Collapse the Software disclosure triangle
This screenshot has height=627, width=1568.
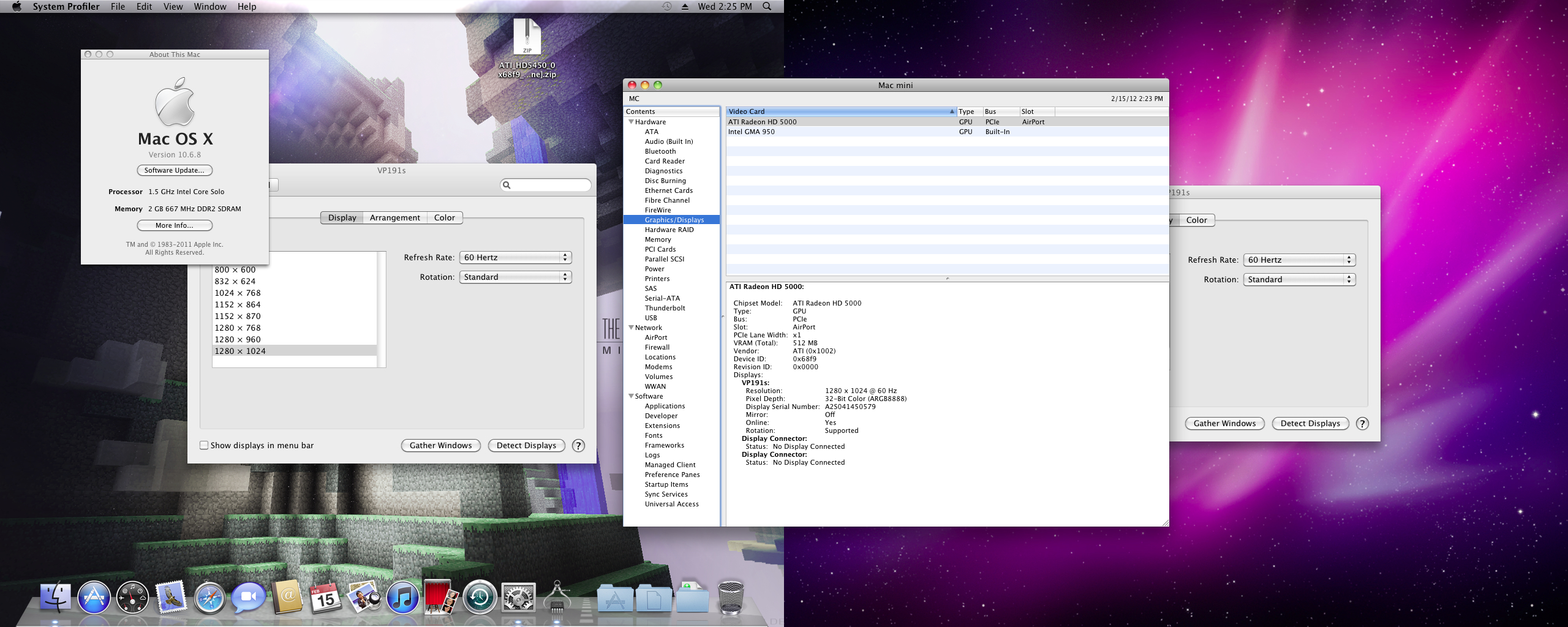(631, 396)
